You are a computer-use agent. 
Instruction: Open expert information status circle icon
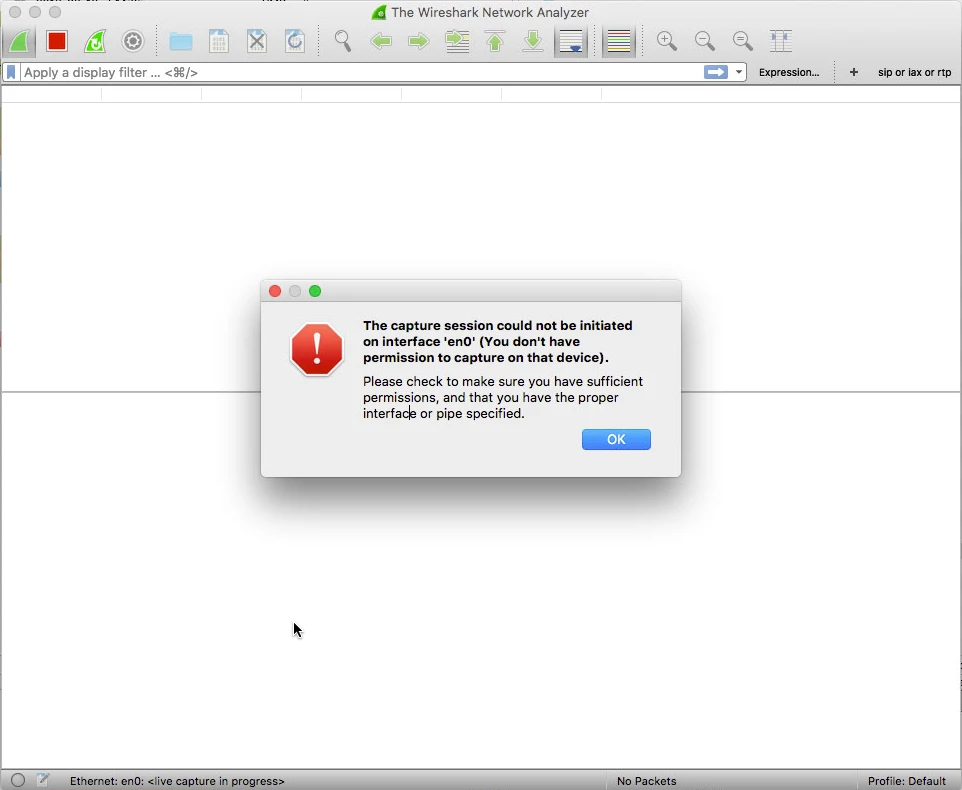pyautogui.click(x=18, y=780)
